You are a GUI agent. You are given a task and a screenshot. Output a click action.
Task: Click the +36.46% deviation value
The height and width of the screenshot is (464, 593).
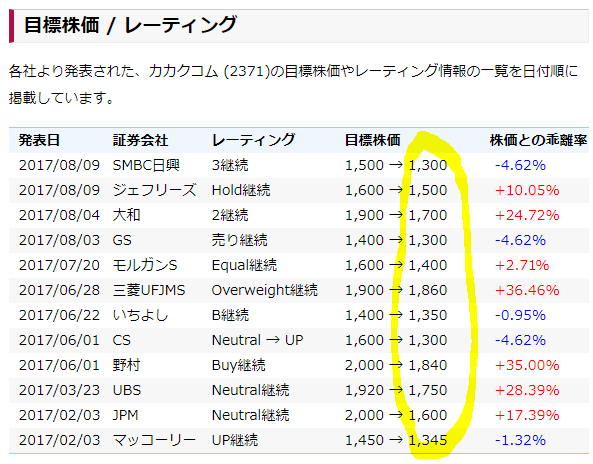pos(527,290)
